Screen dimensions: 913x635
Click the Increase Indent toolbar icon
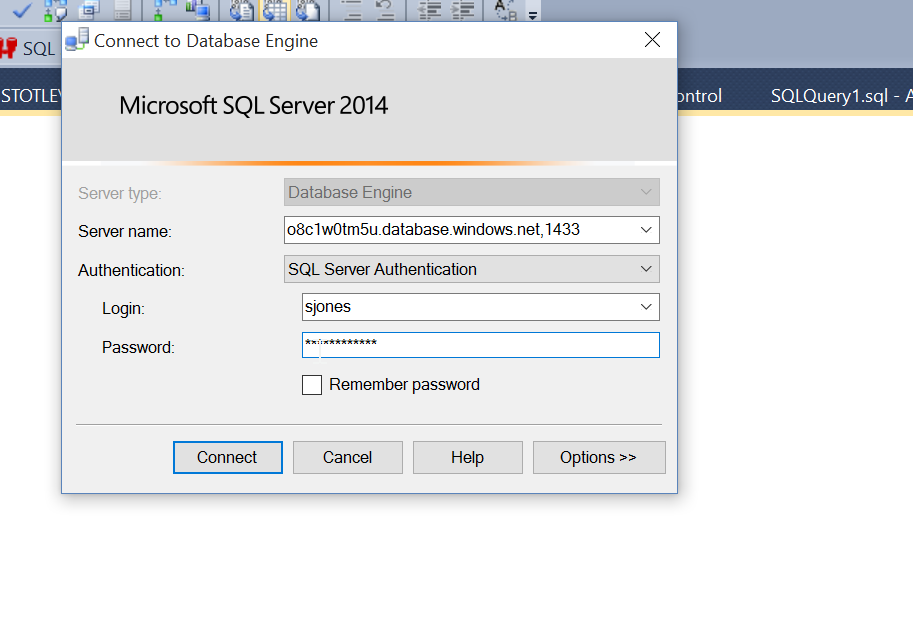pos(462,10)
